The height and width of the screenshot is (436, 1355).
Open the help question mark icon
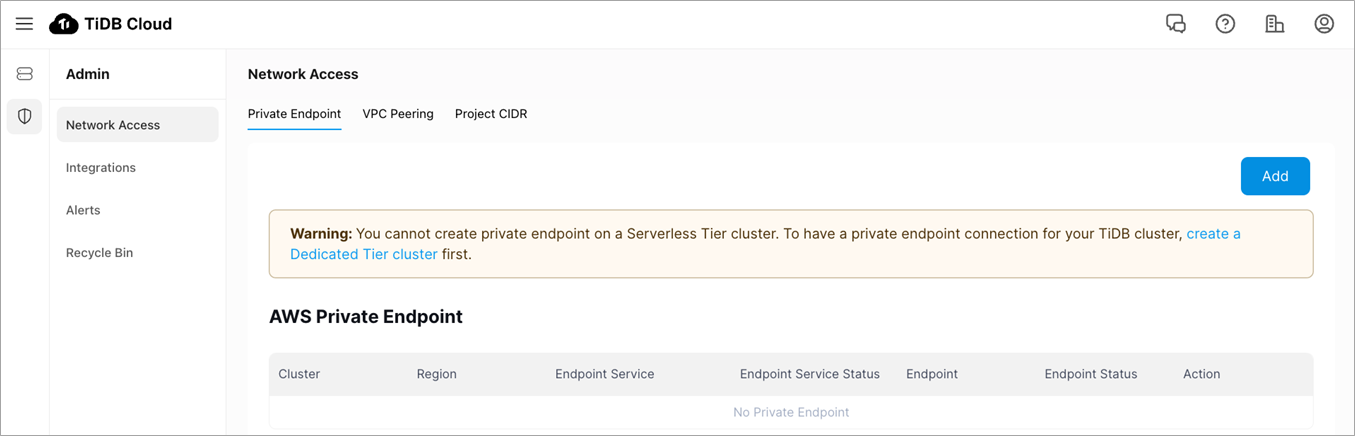tap(1225, 24)
